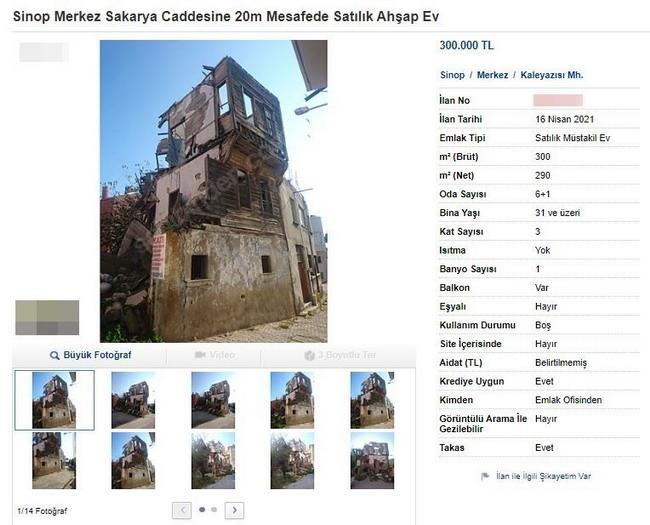The image size is (650, 525).
Task: Click the magnifier icon beside Büyük Fotoğraf
Action: [54, 355]
